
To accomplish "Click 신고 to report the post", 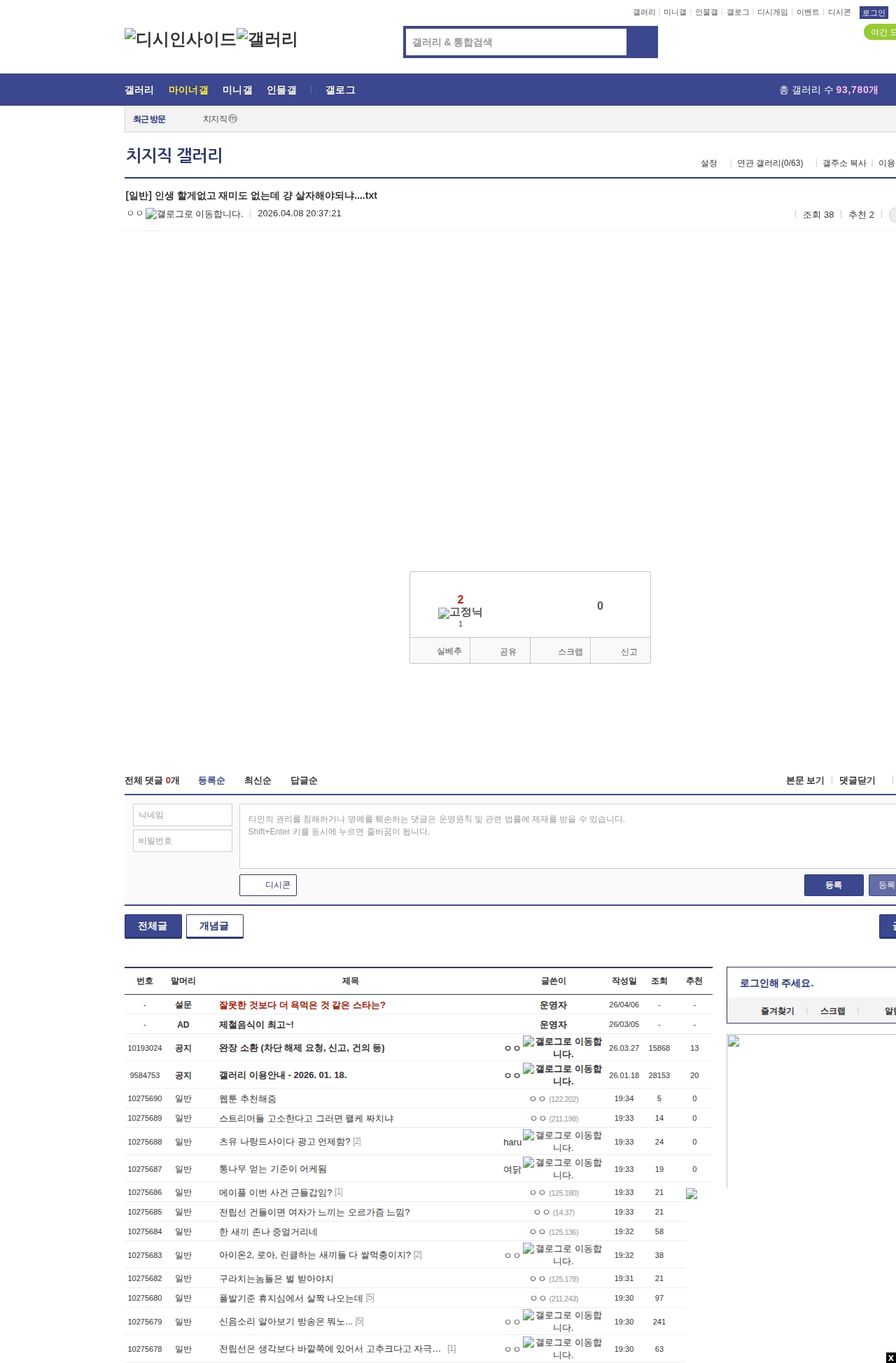I will (x=629, y=652).
